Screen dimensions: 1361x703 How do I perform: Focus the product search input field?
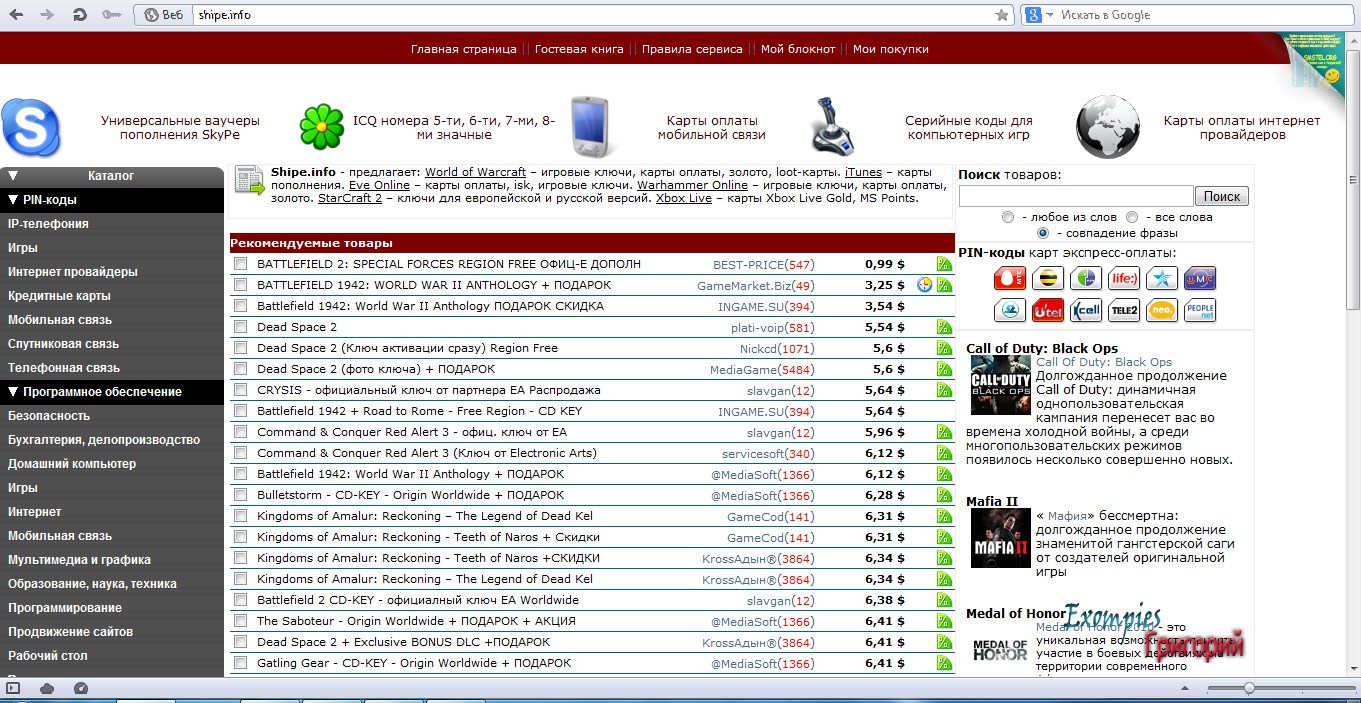pyautogui.click(x=1076, y=197)
